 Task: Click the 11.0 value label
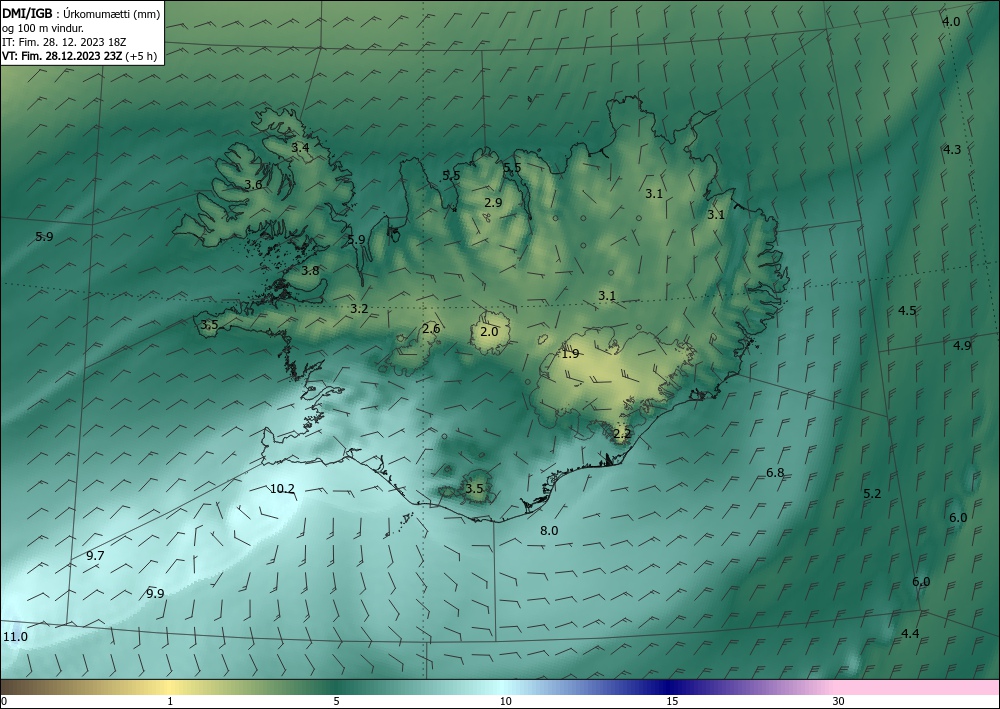pos(15,637)
